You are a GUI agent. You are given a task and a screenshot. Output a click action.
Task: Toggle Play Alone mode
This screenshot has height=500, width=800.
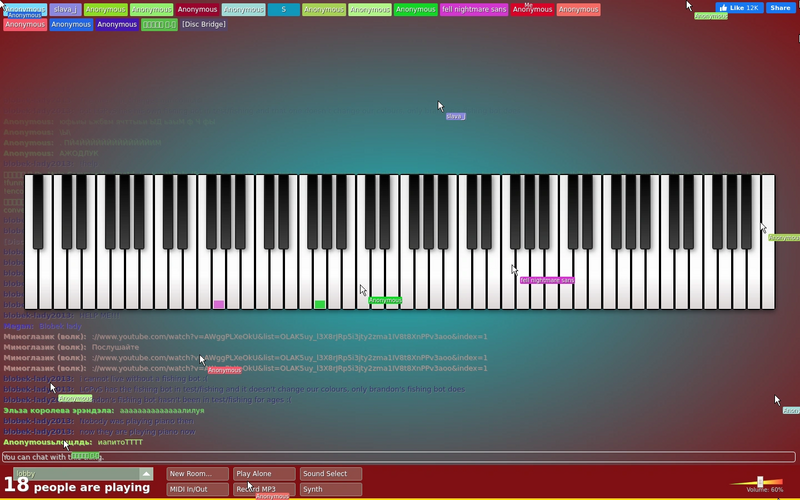click(x=264, y=474)
